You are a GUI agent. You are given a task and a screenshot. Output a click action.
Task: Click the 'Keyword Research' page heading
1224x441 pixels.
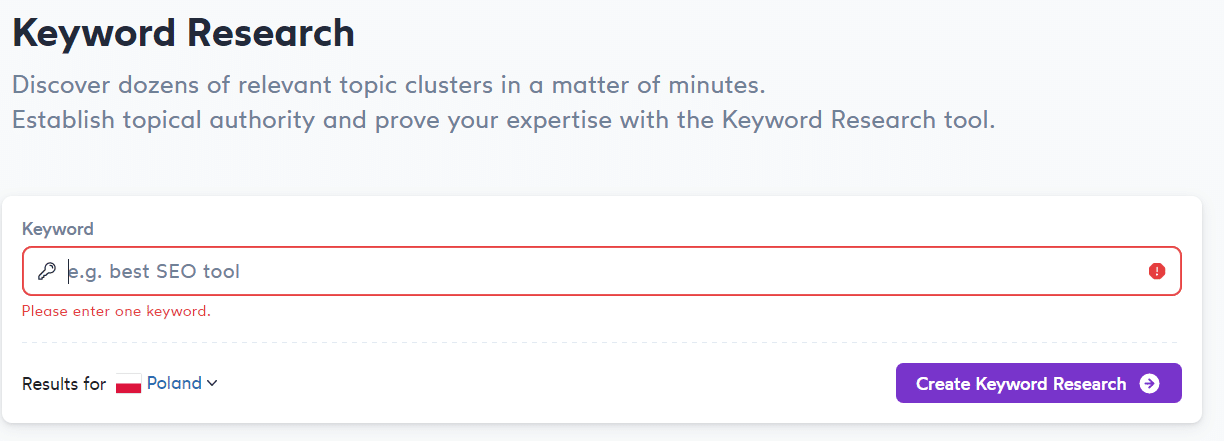[x=184, y=33]
